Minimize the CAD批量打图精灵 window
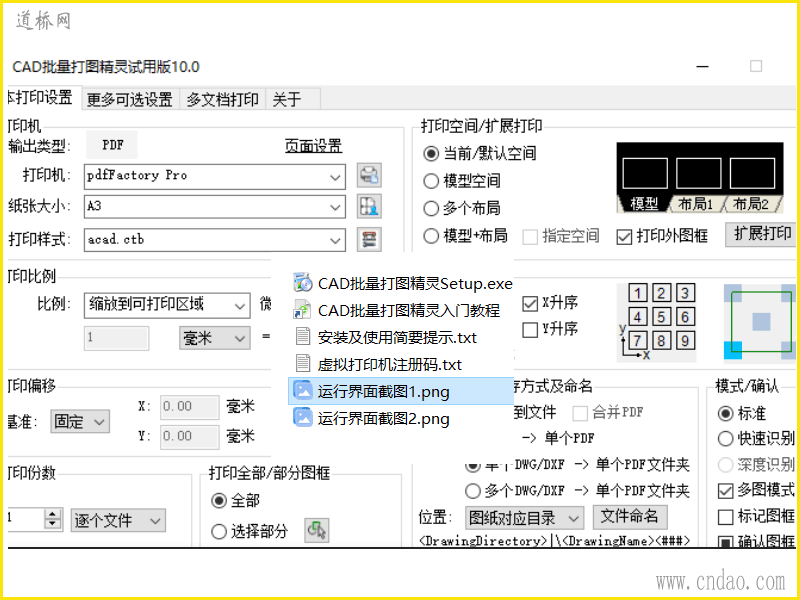Viewport: 800px width, 600px height. [x=703, y=66]
